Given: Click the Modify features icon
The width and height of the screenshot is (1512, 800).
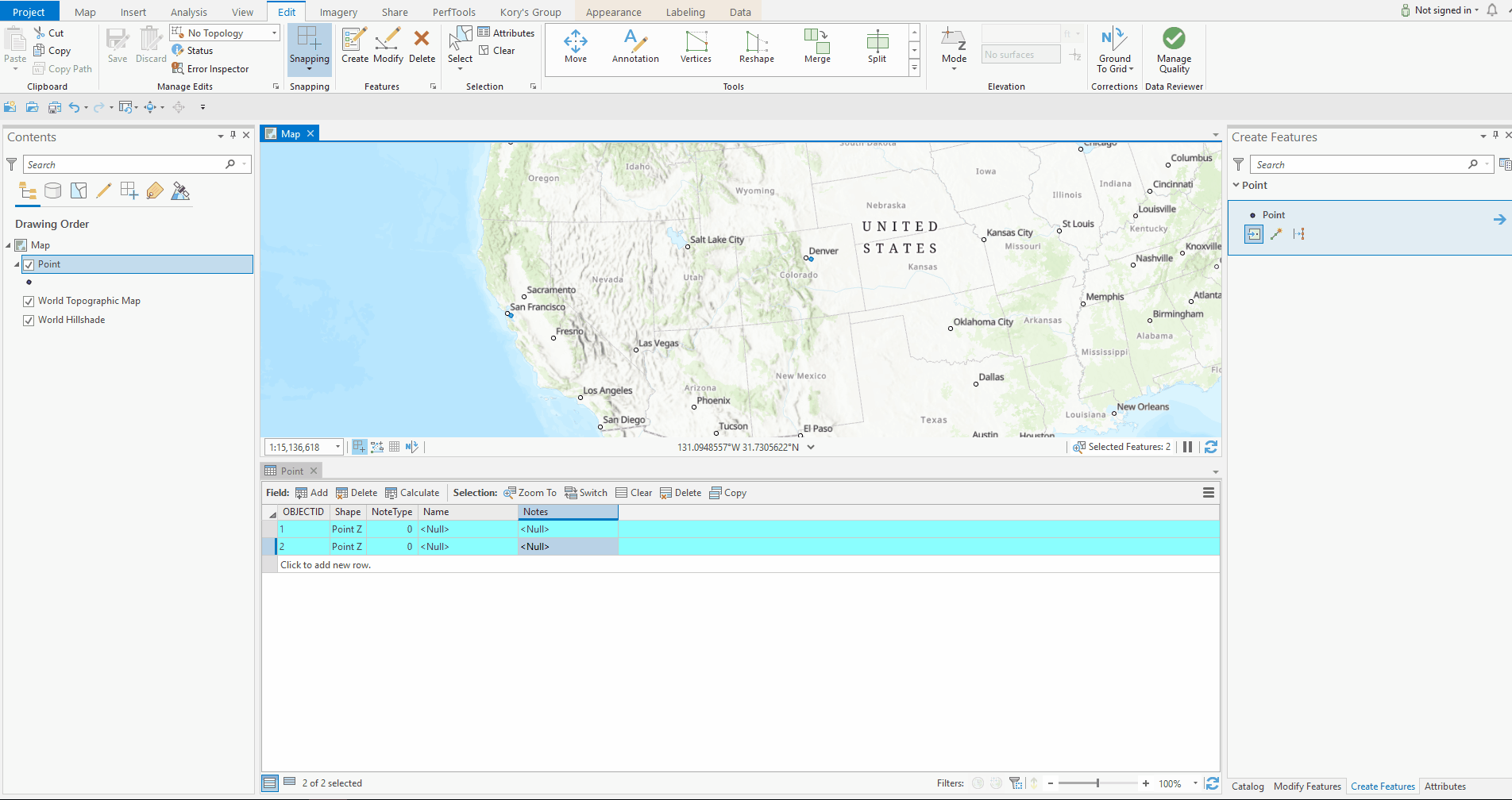Looking at the screenshot, I should [388, 46].
